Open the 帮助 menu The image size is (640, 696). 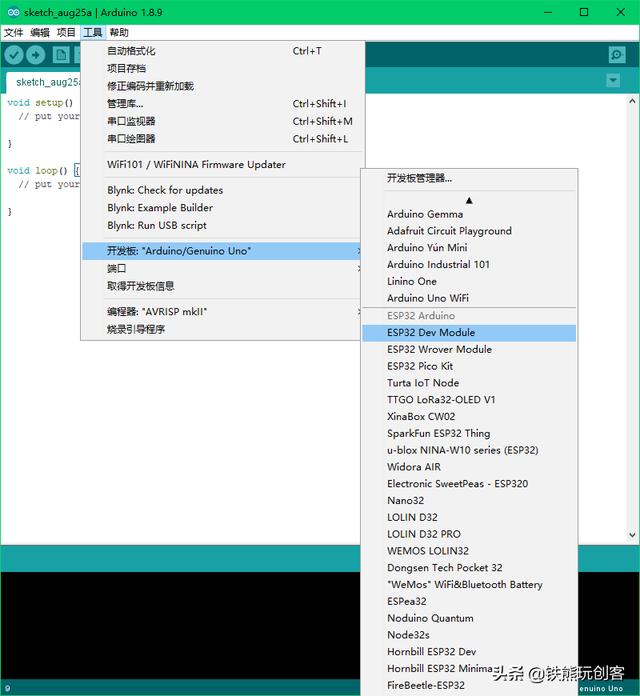click(119, 32)
